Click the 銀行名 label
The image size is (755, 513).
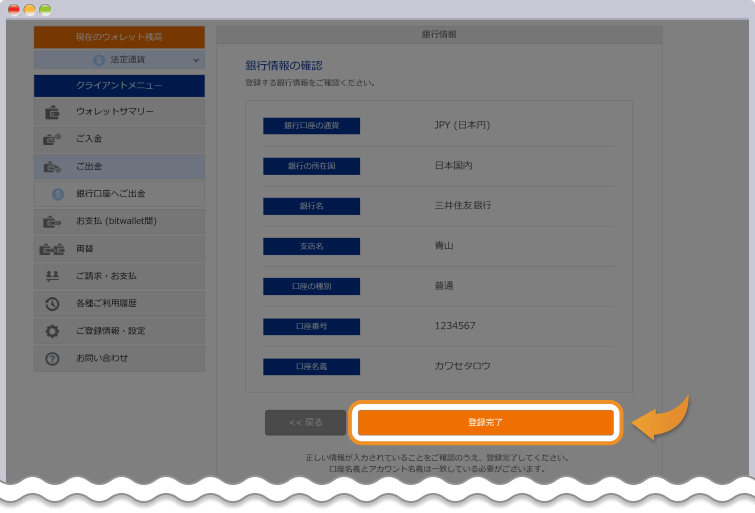tap(312, 206)
